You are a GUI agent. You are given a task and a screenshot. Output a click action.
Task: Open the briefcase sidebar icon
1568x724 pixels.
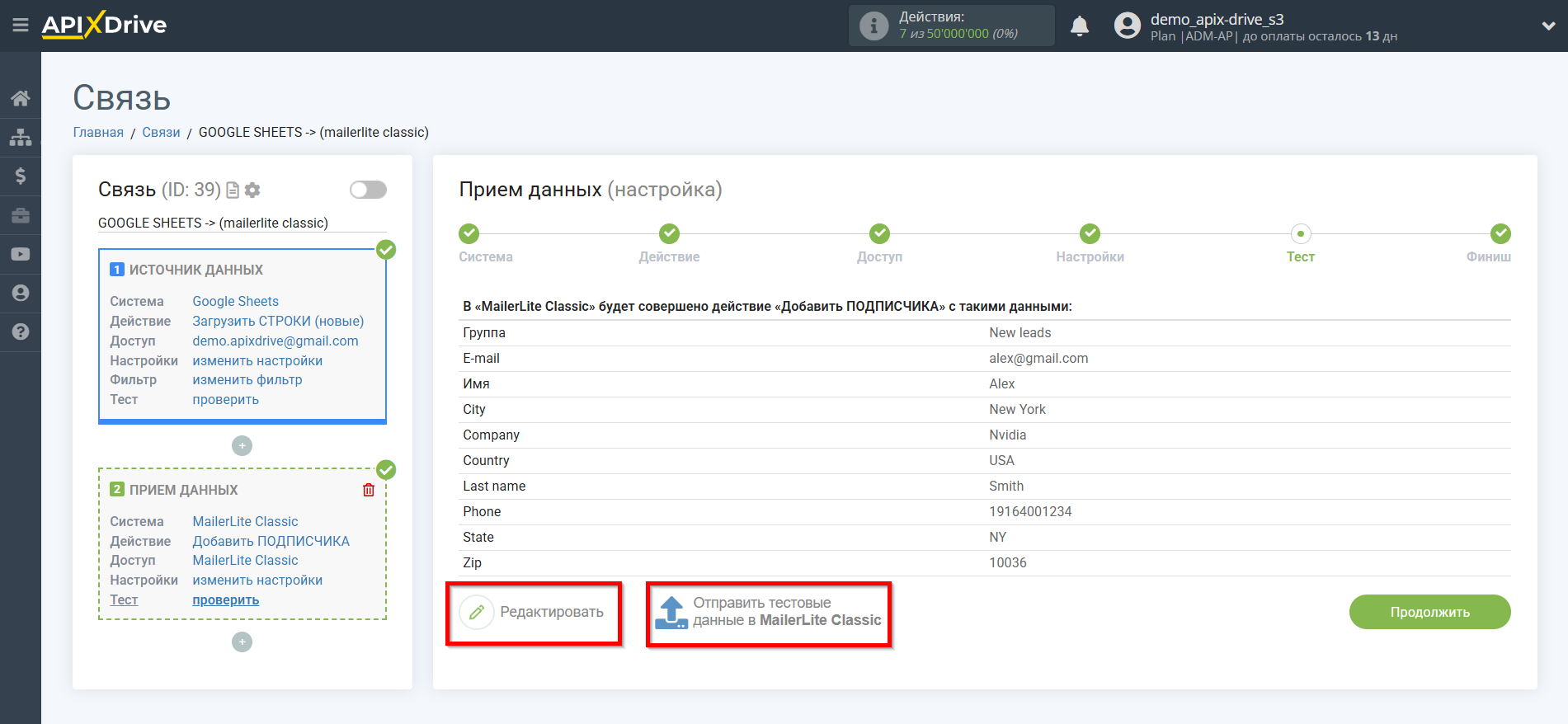tap(21, 215)
